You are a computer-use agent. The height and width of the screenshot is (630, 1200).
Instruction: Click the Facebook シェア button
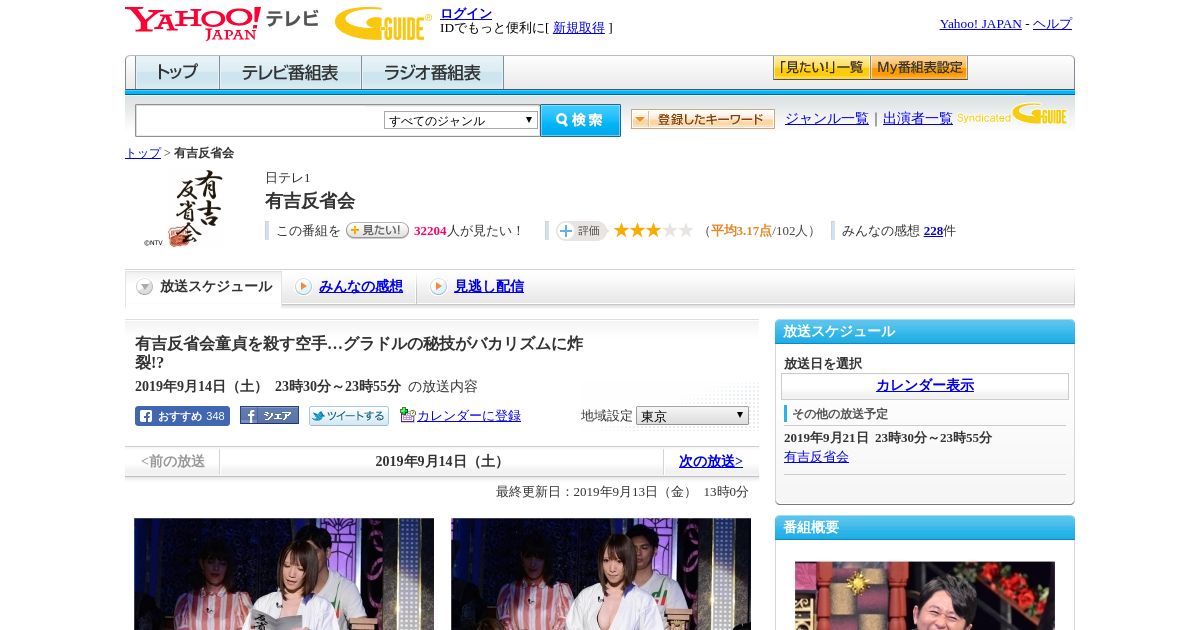269,415
